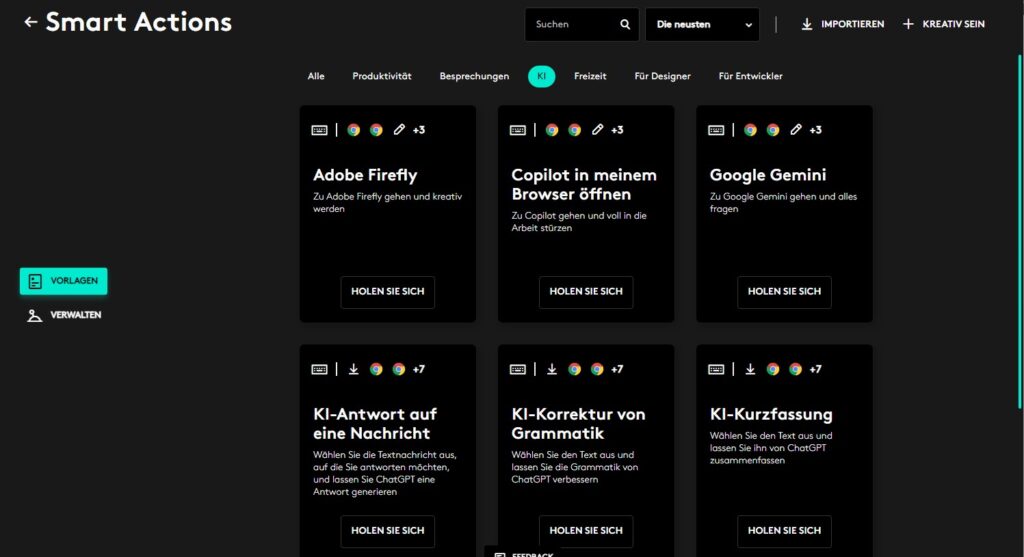
Task: Click the search magnifier icon
Action: point(625,24)
